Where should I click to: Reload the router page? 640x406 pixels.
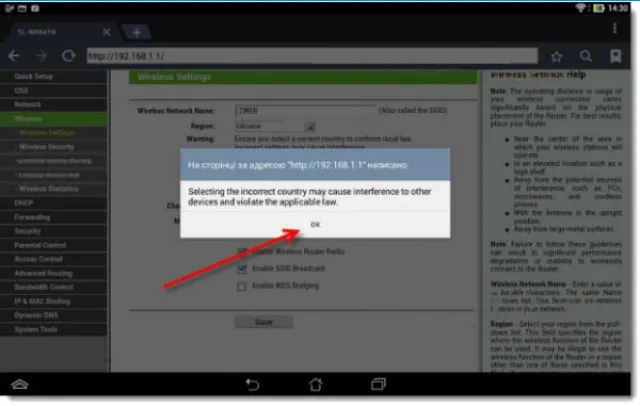coord(69,56)
